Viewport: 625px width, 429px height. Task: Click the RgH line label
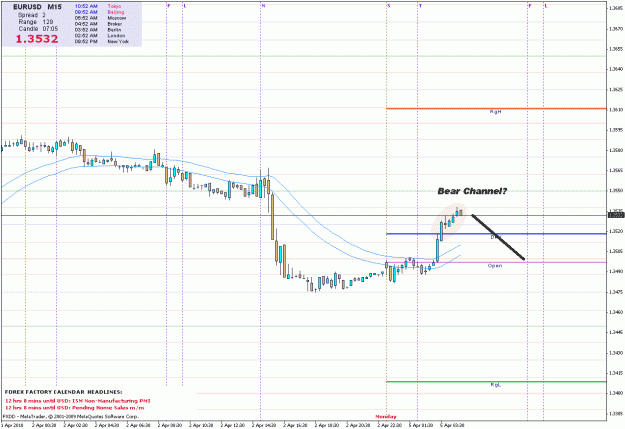pos(495,112)
